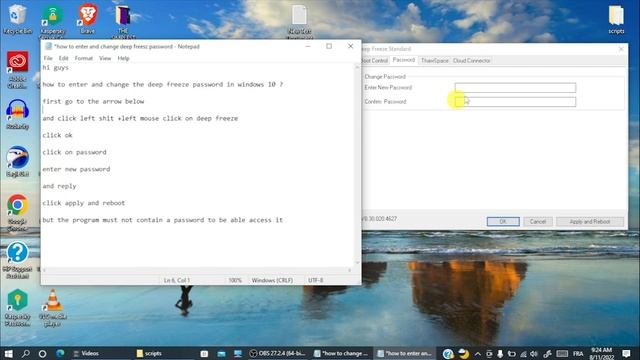640x360 pixels.
Task: Click Cancel in Deep Freeze dialog
Action: pos(538,222)
